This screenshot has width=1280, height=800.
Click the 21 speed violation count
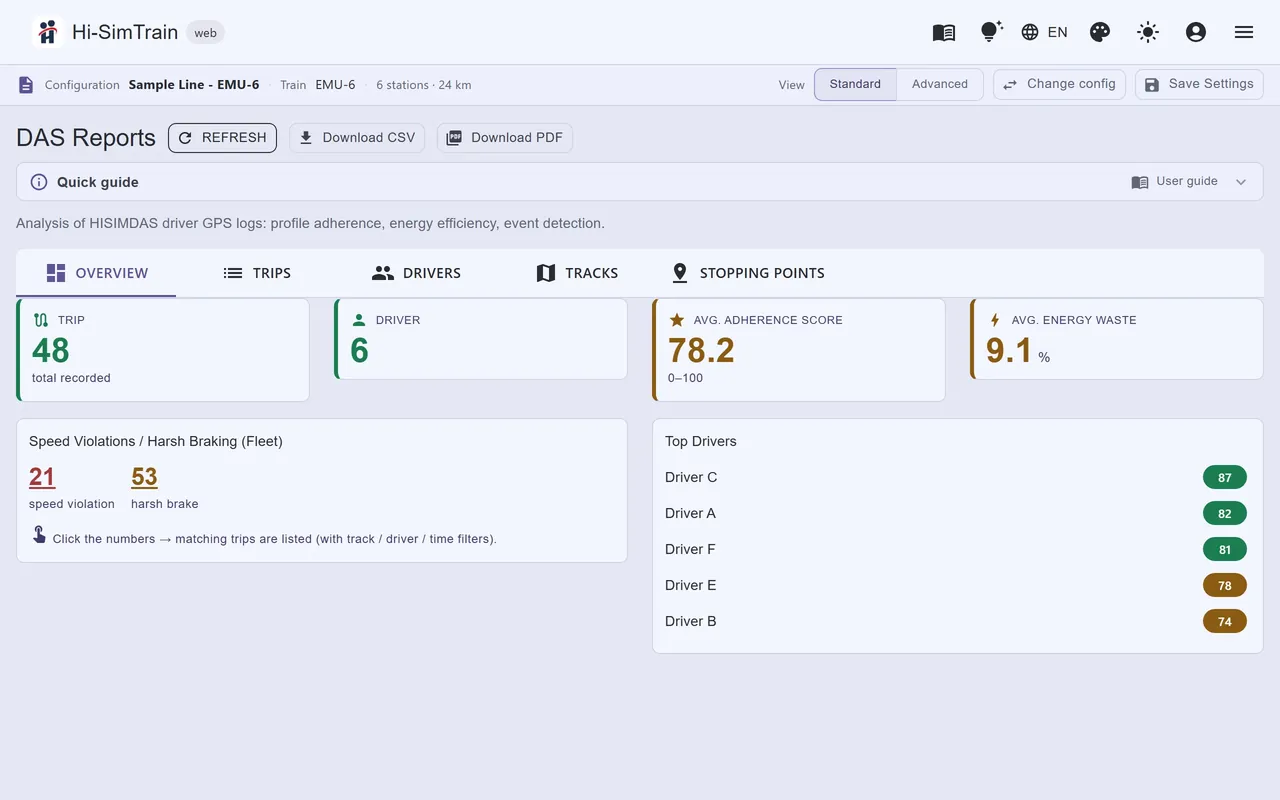point(42,477)
